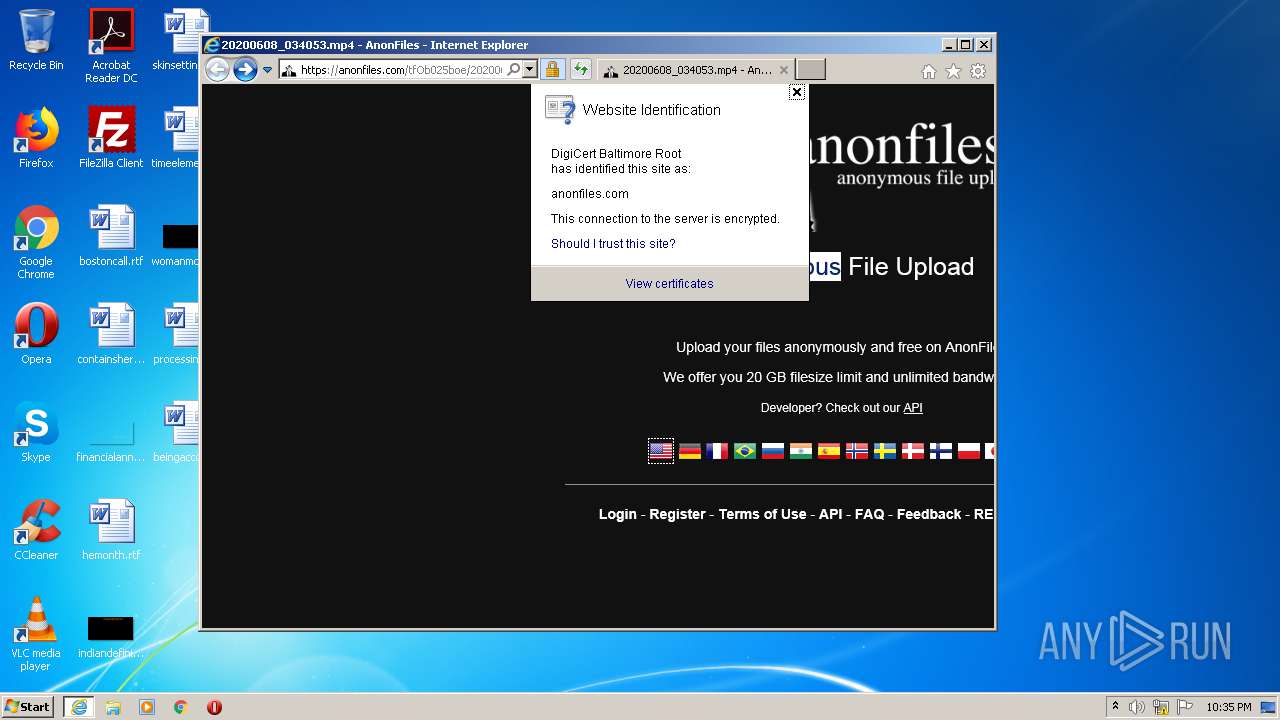Click the network connection tray icon

click(1160, 707)
